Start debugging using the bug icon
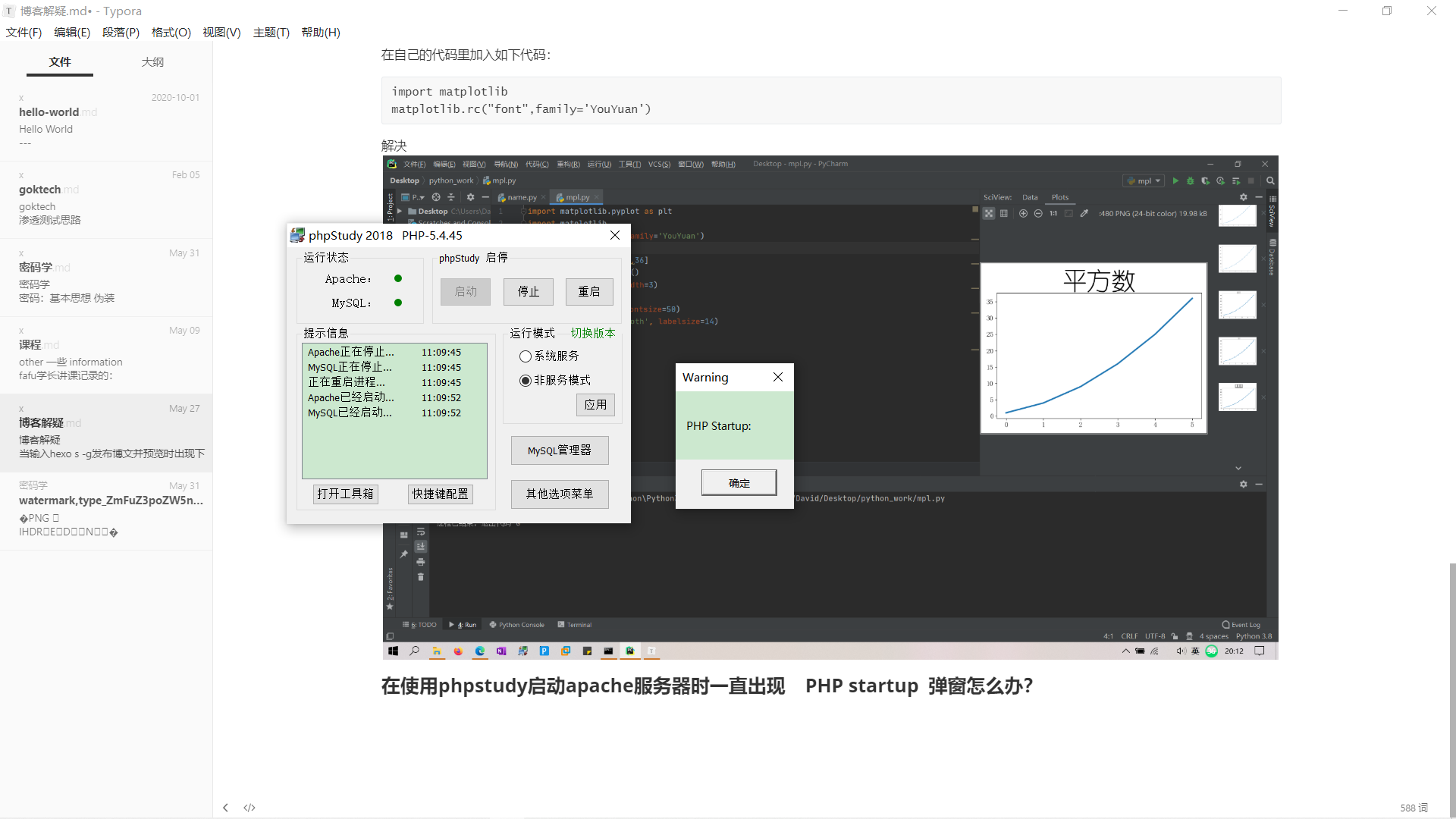The width and height of the screenshot is (1456, 819). [x=1191, y=180]
